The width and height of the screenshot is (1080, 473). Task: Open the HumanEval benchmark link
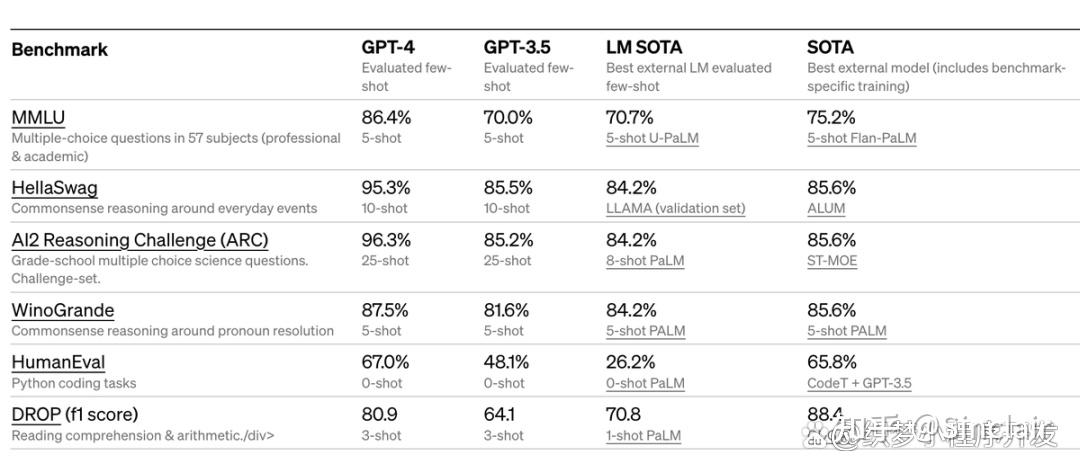click(x=58, y=362)
